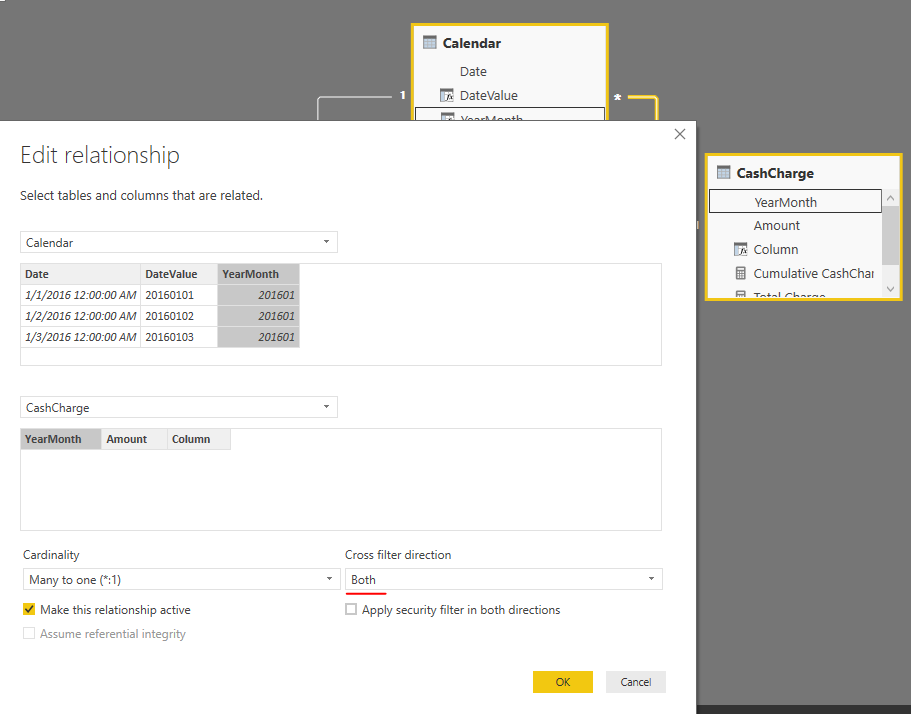Image resolution: width=911 pixels, height=714 pixels.
Task: Select the Amount column header in CashCharge preview
Action: pos(134,439)
